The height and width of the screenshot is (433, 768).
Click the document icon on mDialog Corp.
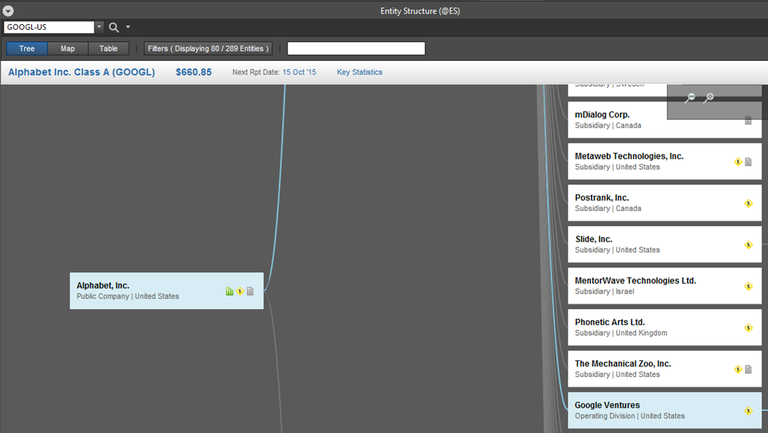[x=748, y=120]
